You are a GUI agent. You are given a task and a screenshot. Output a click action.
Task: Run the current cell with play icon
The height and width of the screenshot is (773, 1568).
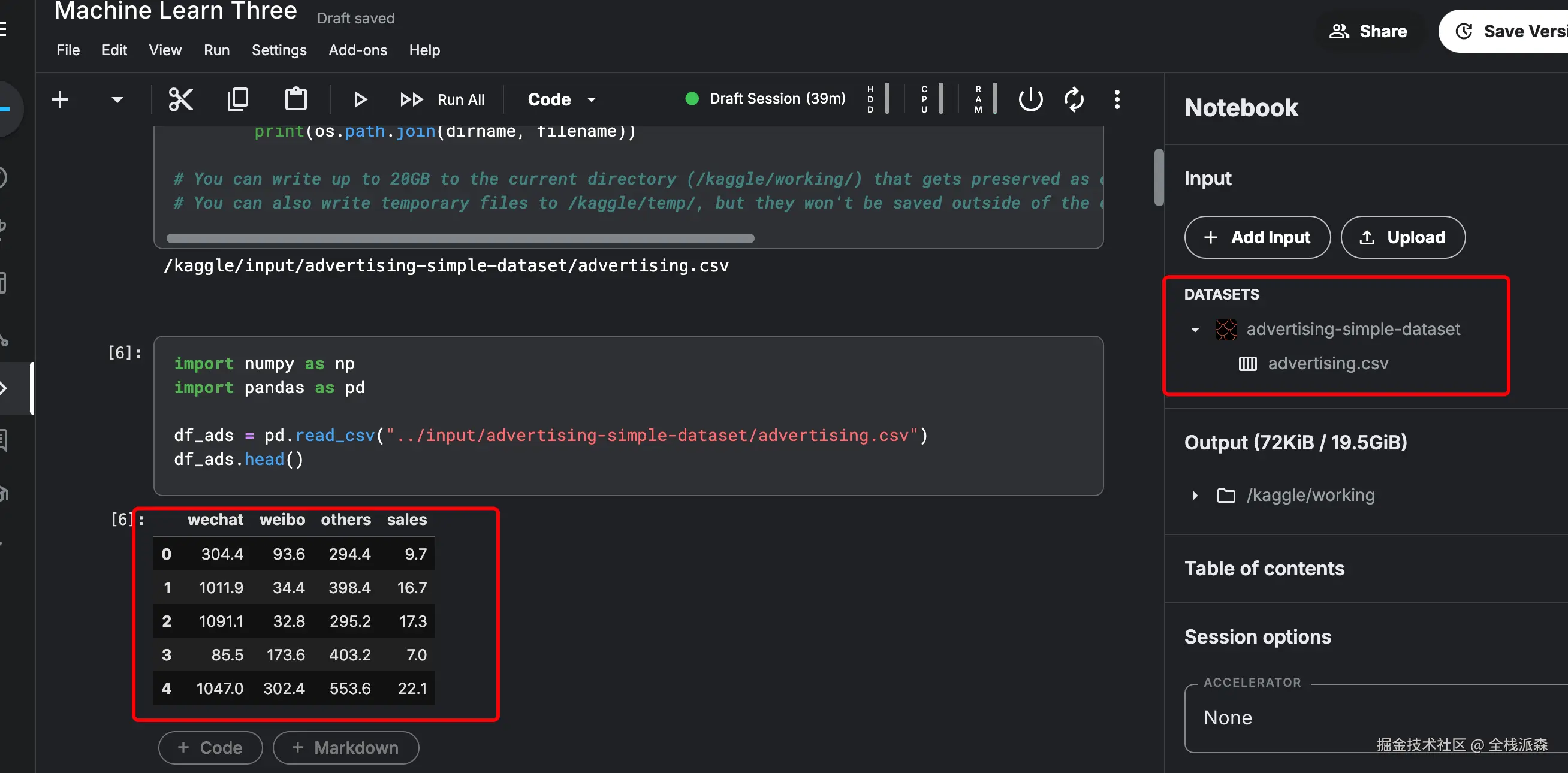tap(360, 99)
